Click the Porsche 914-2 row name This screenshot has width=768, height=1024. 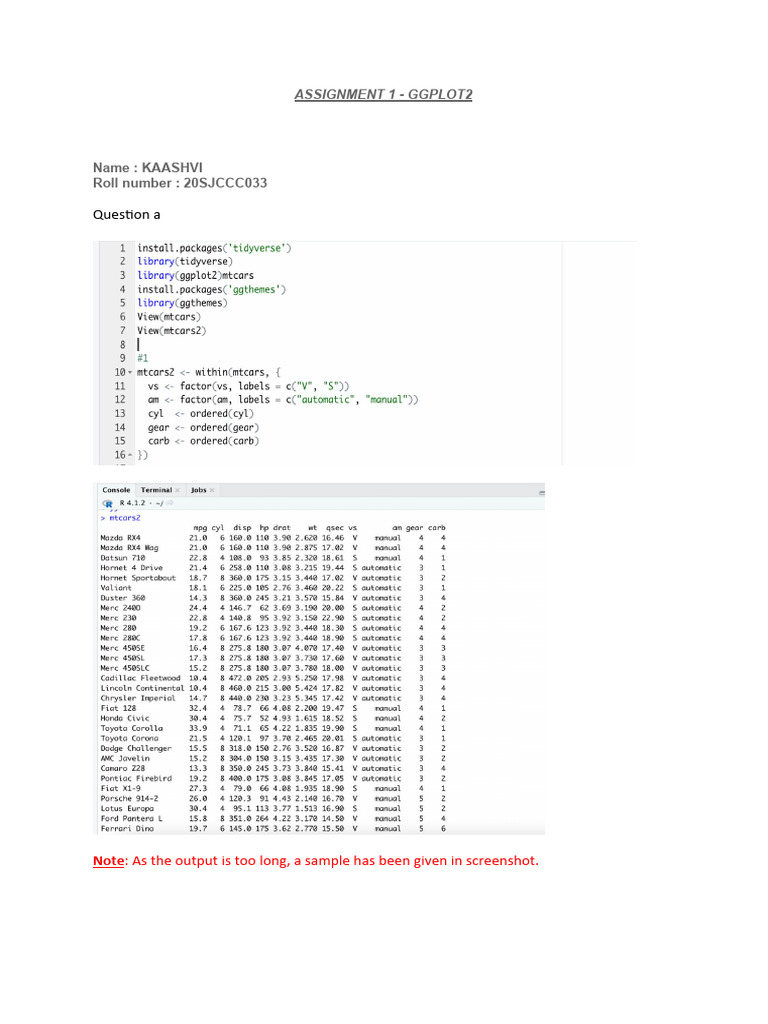click(x=129, y=799)
